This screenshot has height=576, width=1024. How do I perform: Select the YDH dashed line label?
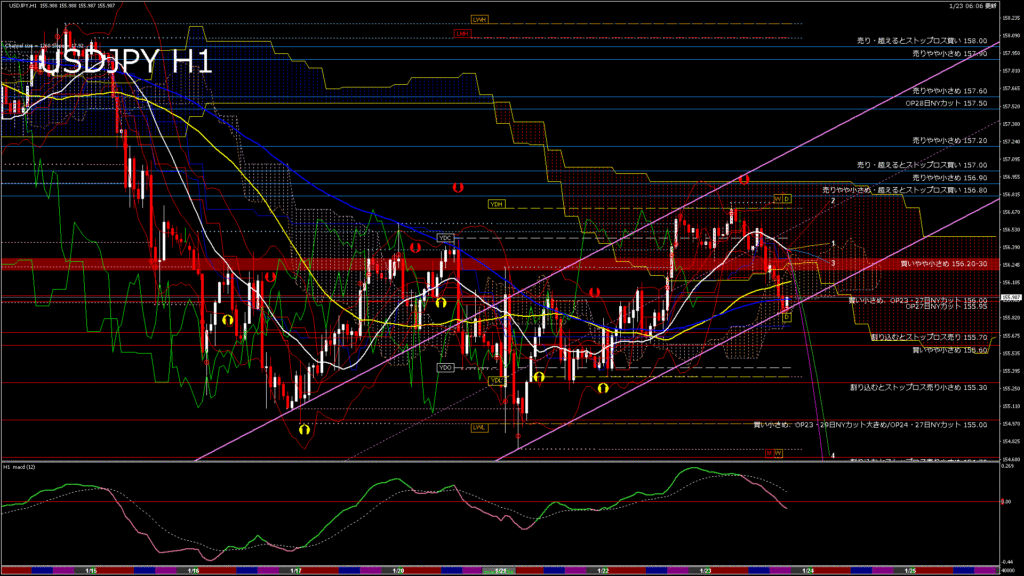(x=496, y=204)
